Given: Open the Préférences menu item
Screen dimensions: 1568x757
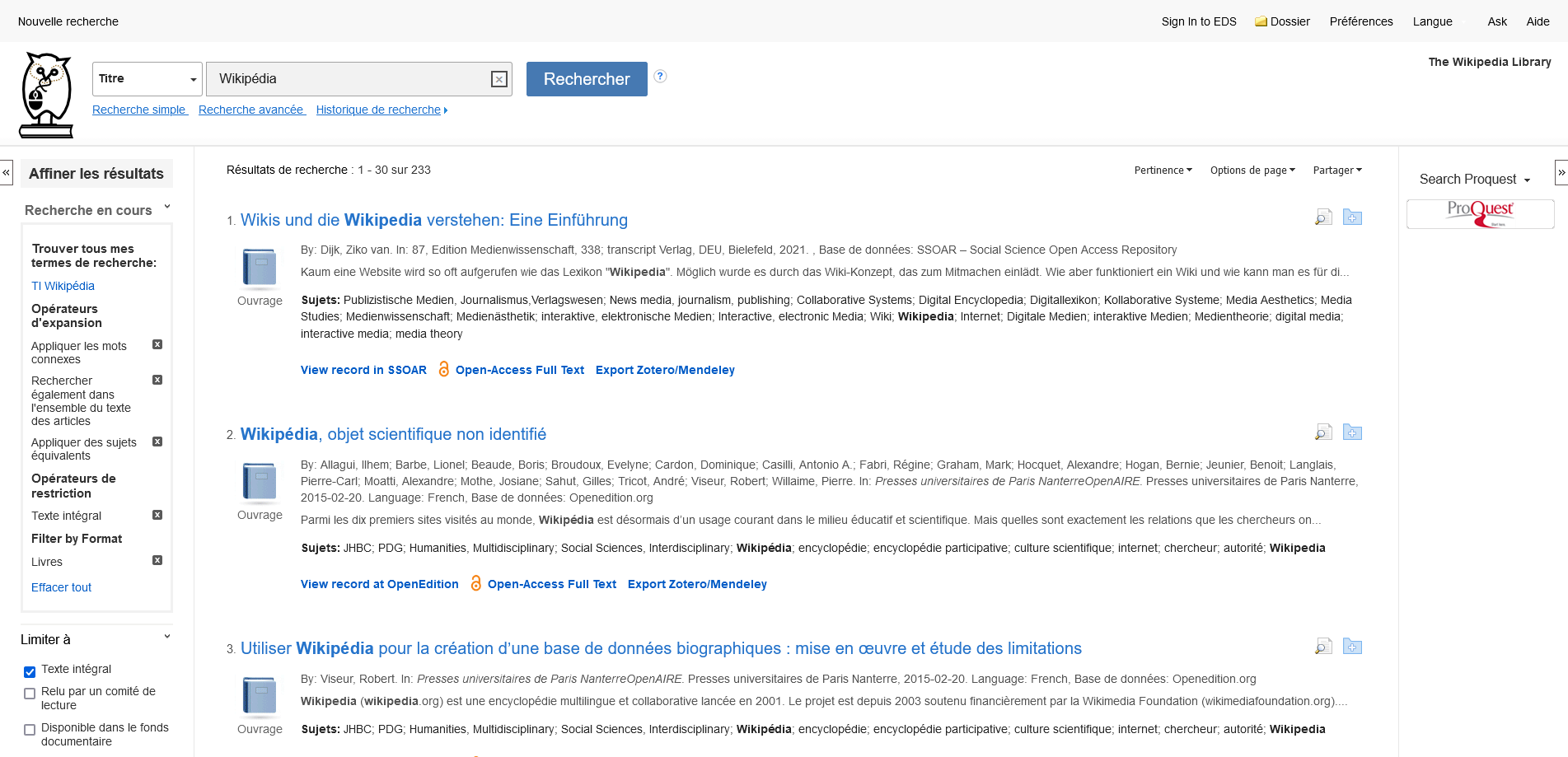Looking at the screenshot, I should pos(1361,21).
